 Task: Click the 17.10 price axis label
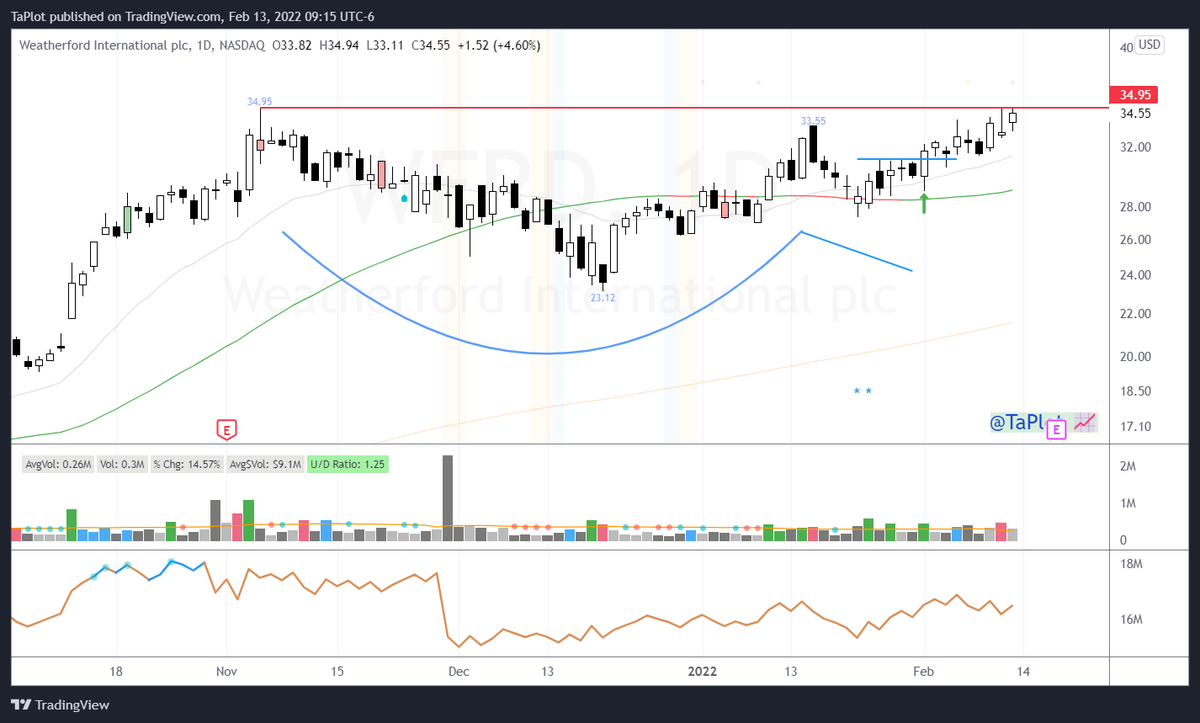tap(1134, 427)
